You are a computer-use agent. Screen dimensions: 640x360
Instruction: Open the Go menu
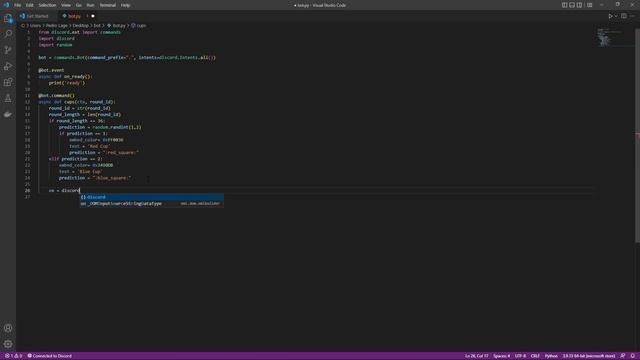tap(78, 5)
